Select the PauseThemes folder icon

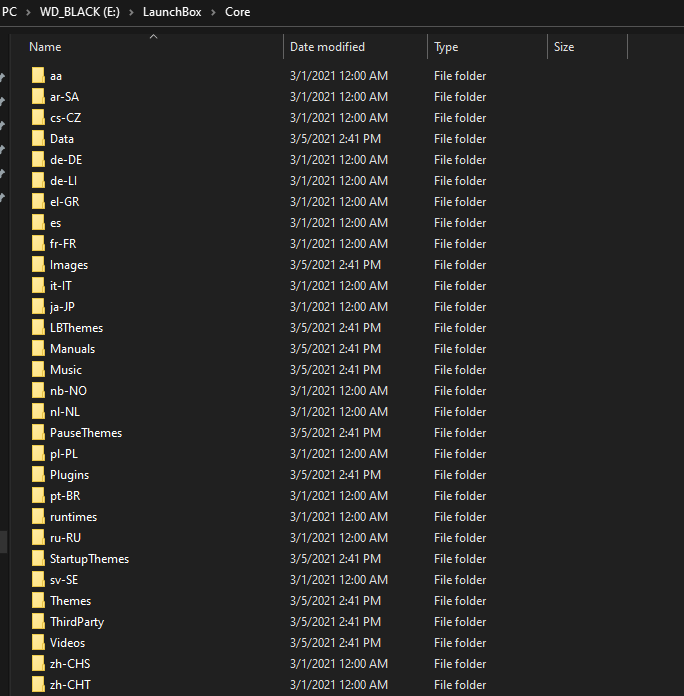coord(38,432)
